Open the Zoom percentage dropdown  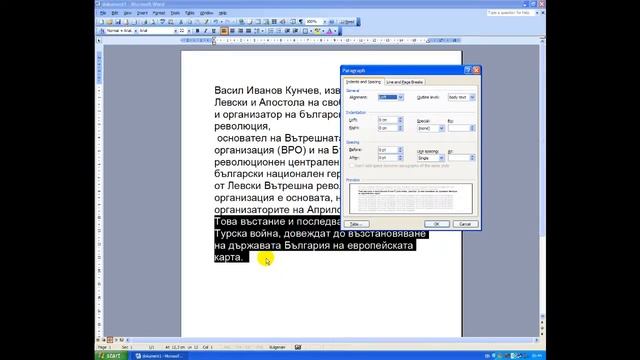coord(325,22)
